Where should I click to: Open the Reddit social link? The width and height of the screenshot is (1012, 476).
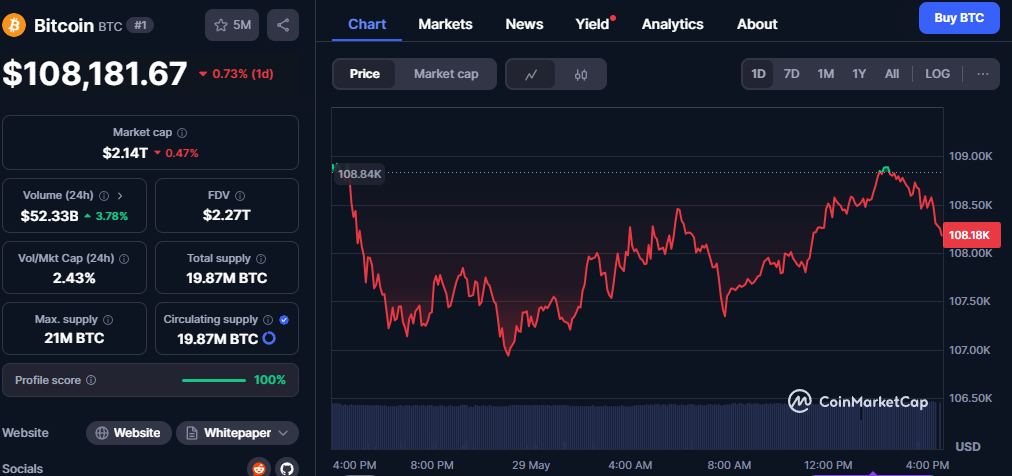259,469
